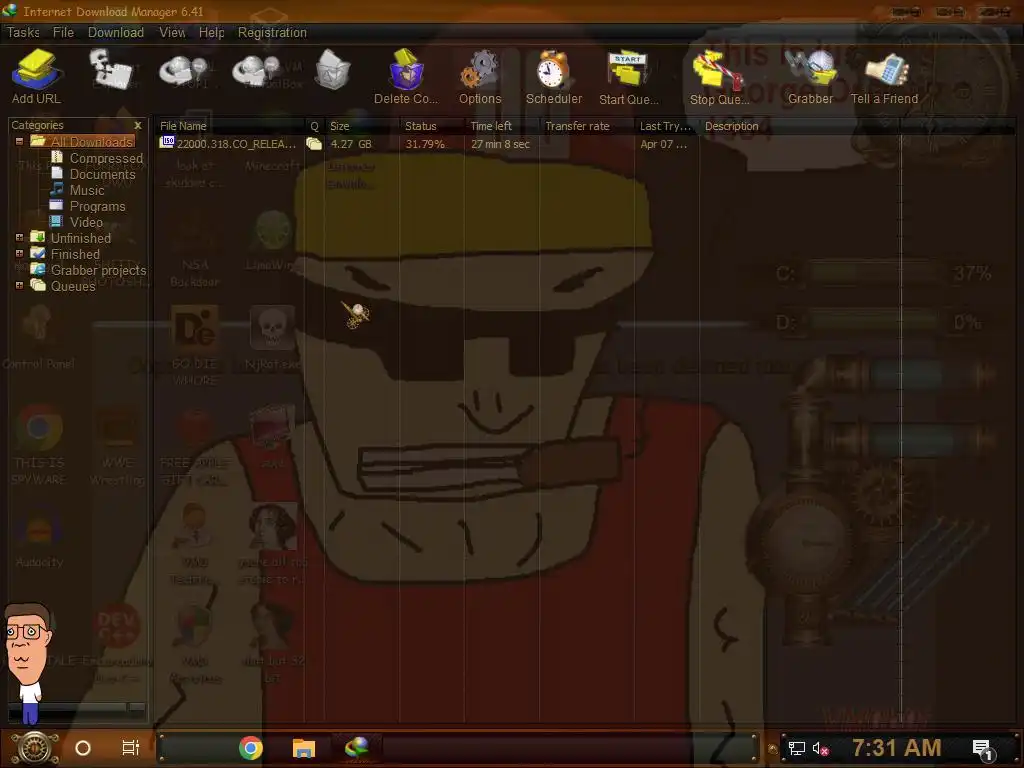Sort by the Q column header

(314, 126)
